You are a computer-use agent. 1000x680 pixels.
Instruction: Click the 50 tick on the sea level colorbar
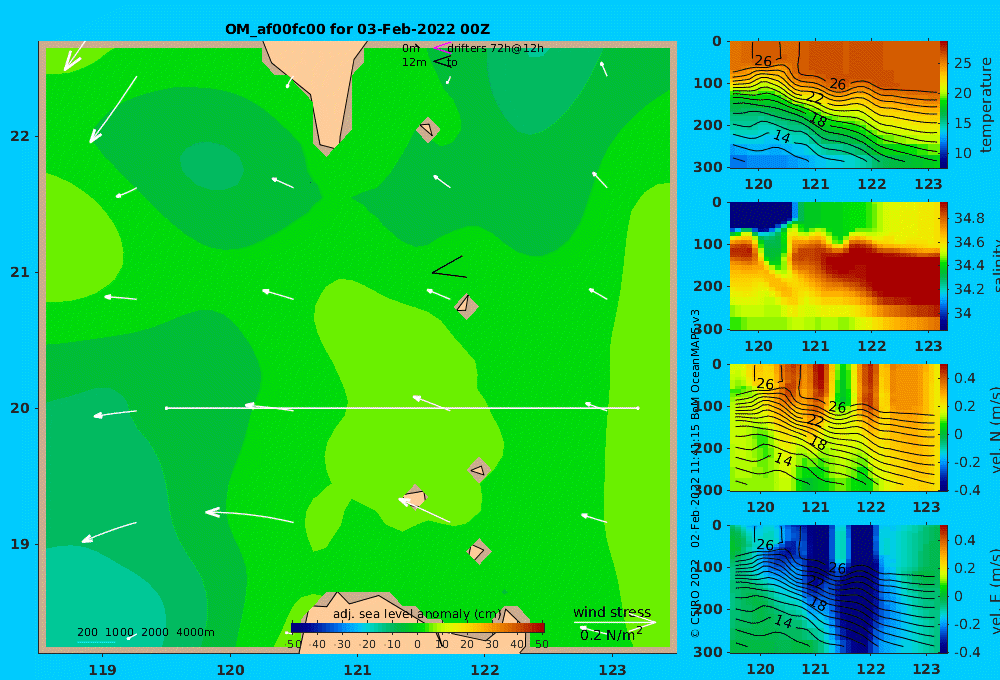pos(541,644)
